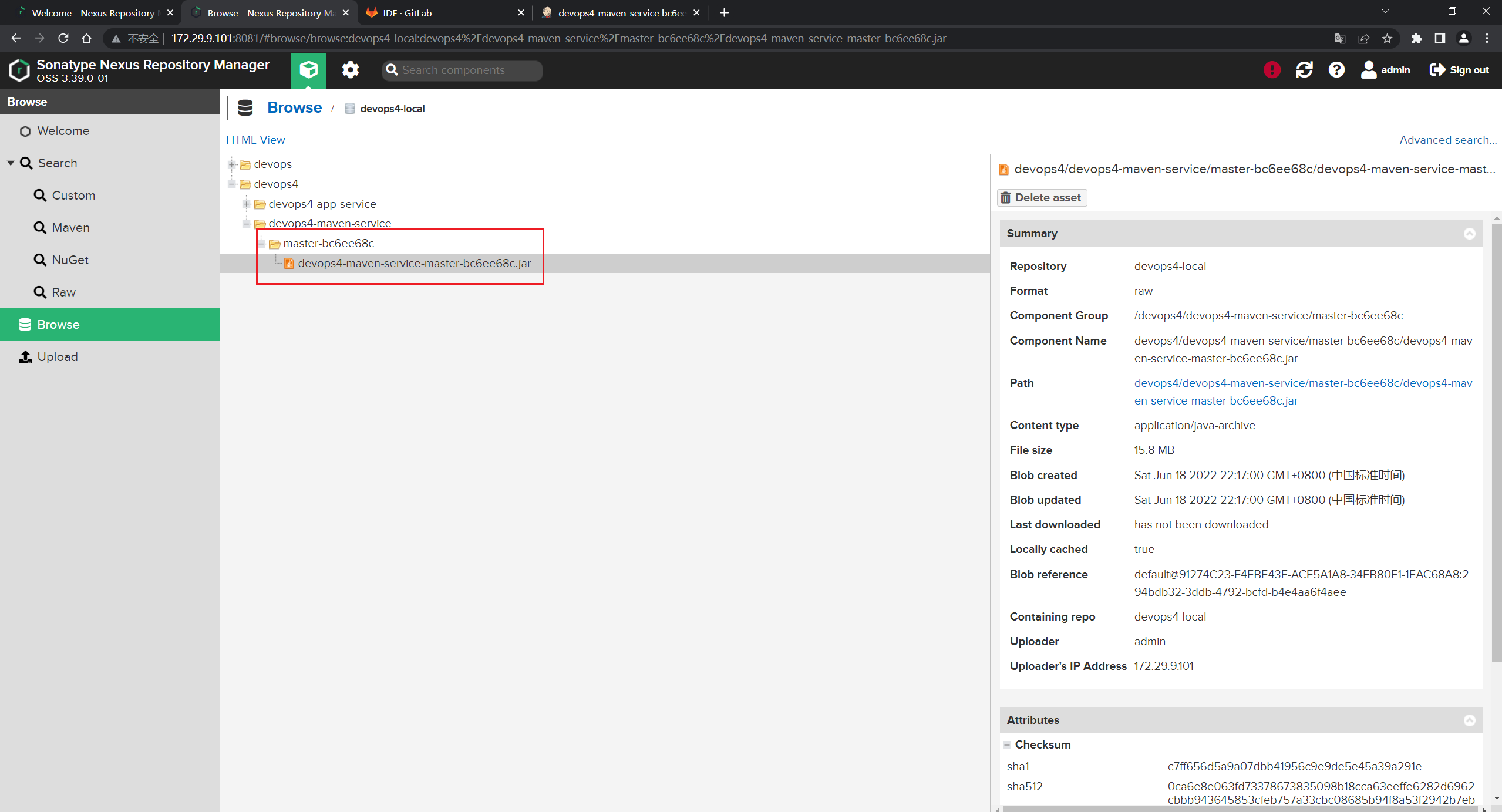1502x812 pixels.
Task: Open the help question mark icon
Action: click(1336, 70)
